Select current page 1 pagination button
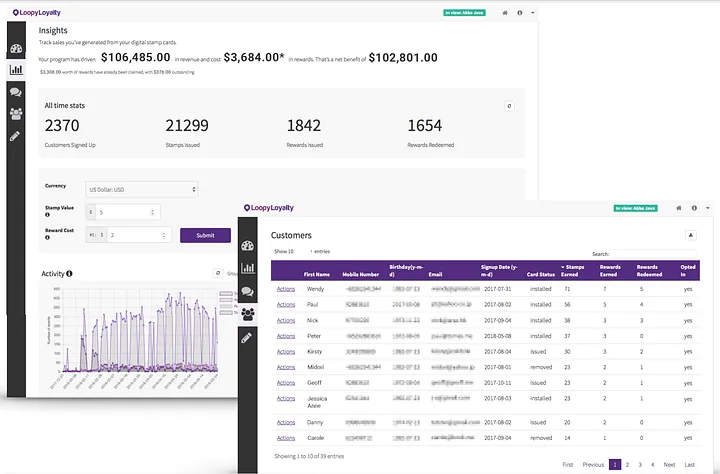This screenshot has height=474, width=720. click(615, 464)
